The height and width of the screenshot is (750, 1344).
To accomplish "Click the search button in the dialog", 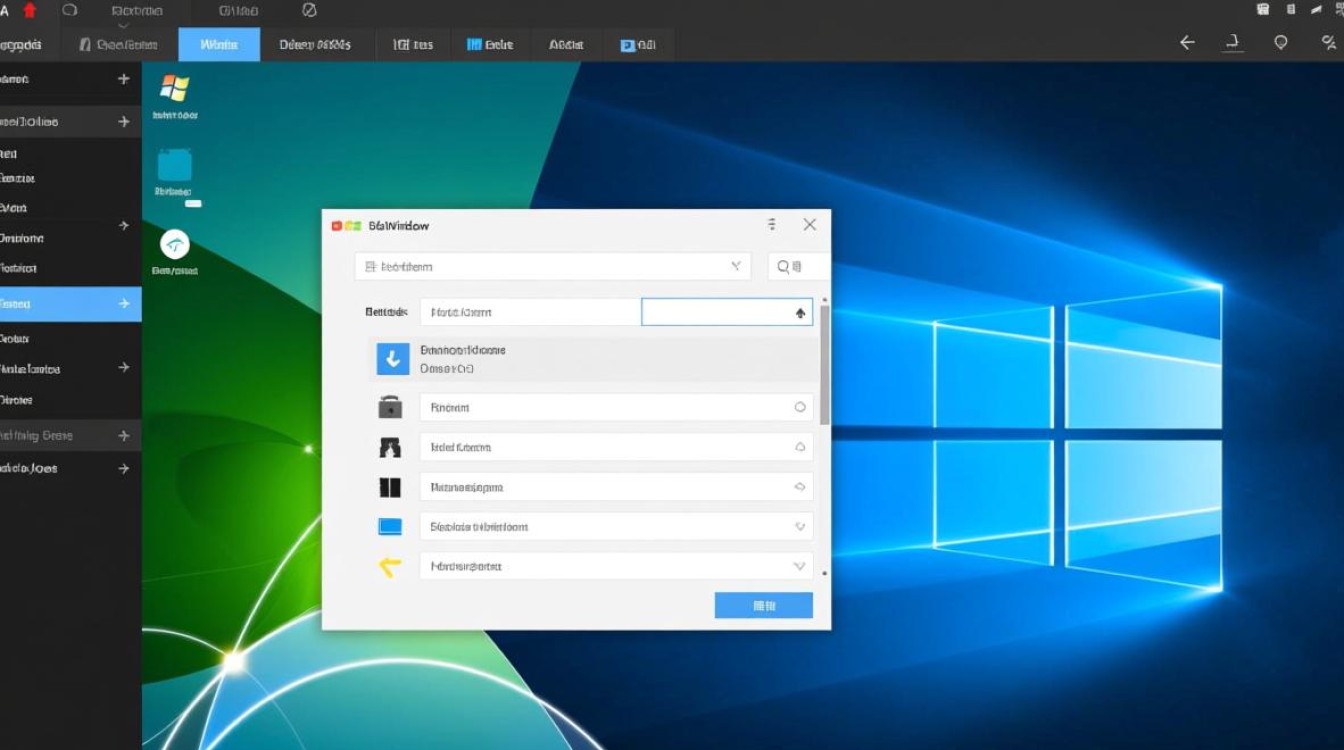I will (790, 267).
